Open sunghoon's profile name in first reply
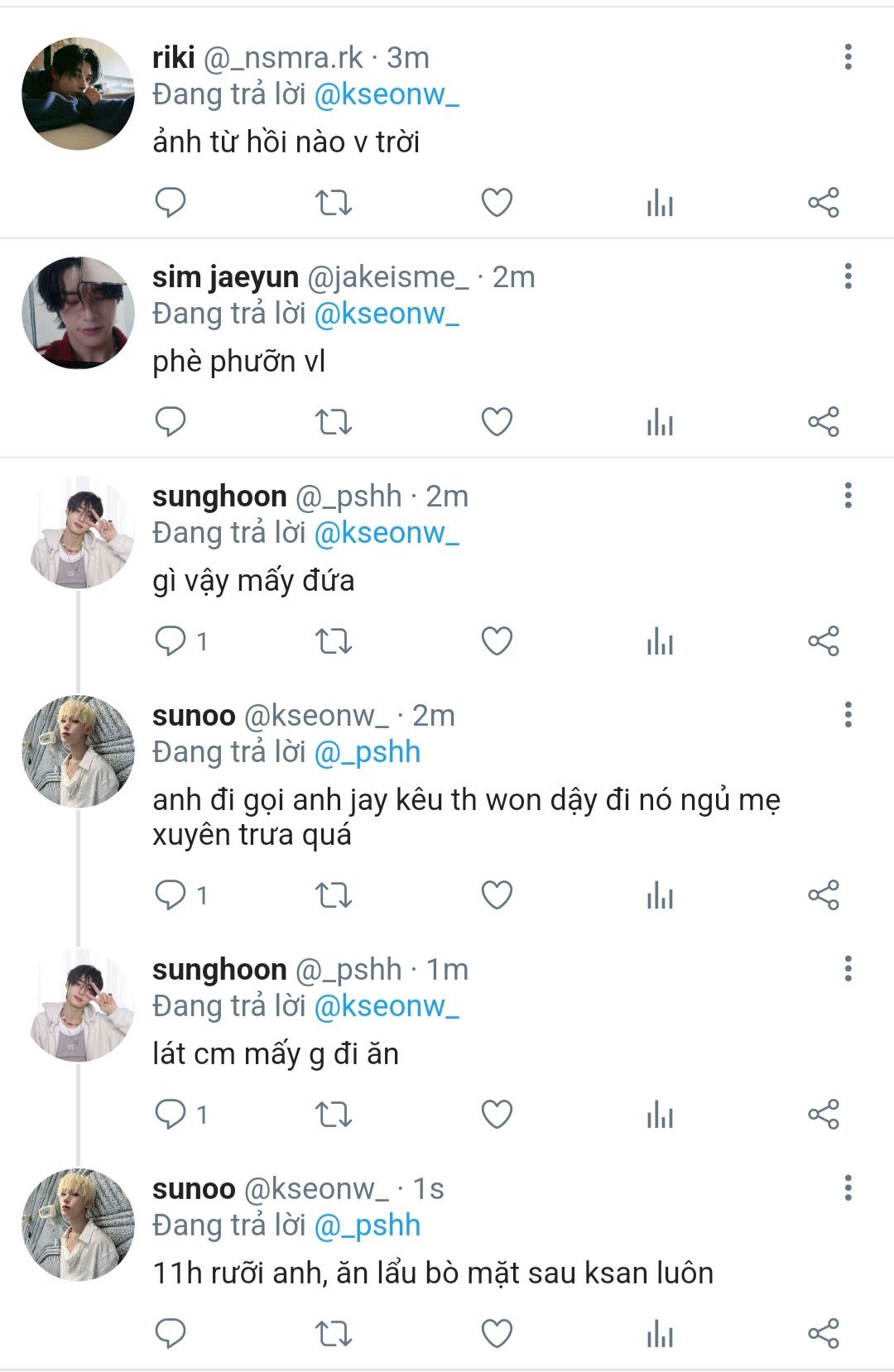This screenshot has height=1372, width=894. [219, 497]
